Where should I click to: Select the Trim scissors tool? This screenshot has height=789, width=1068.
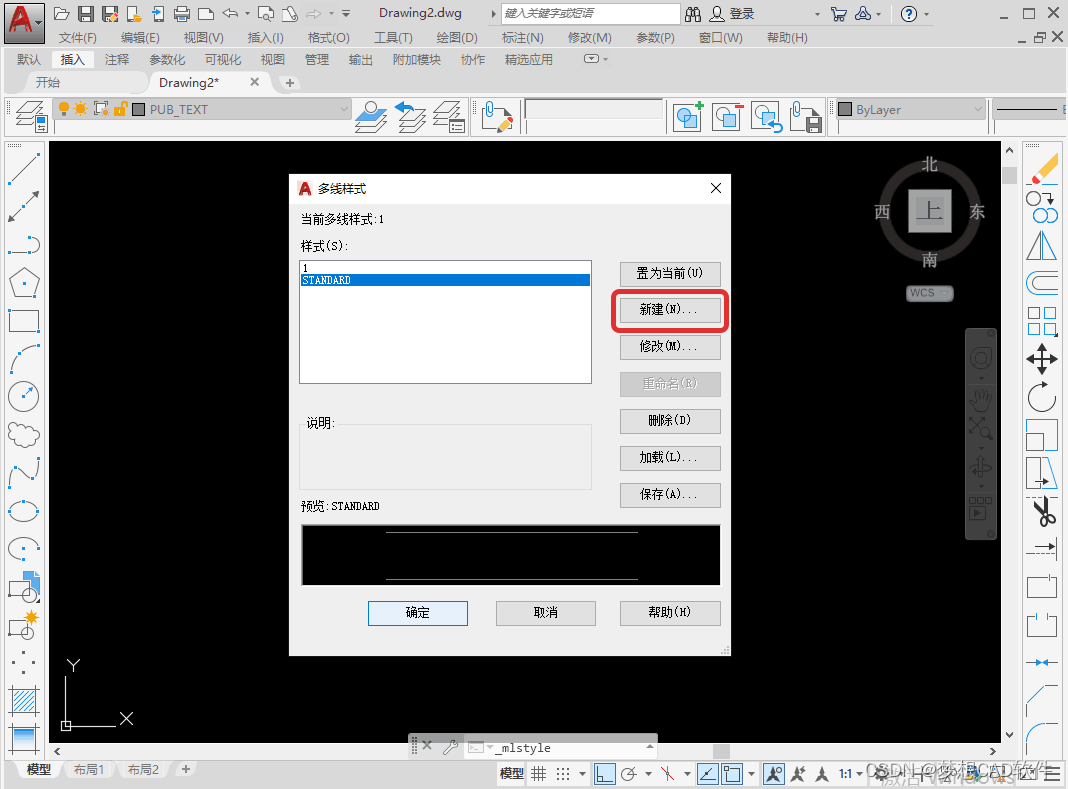click(1042, 511)
